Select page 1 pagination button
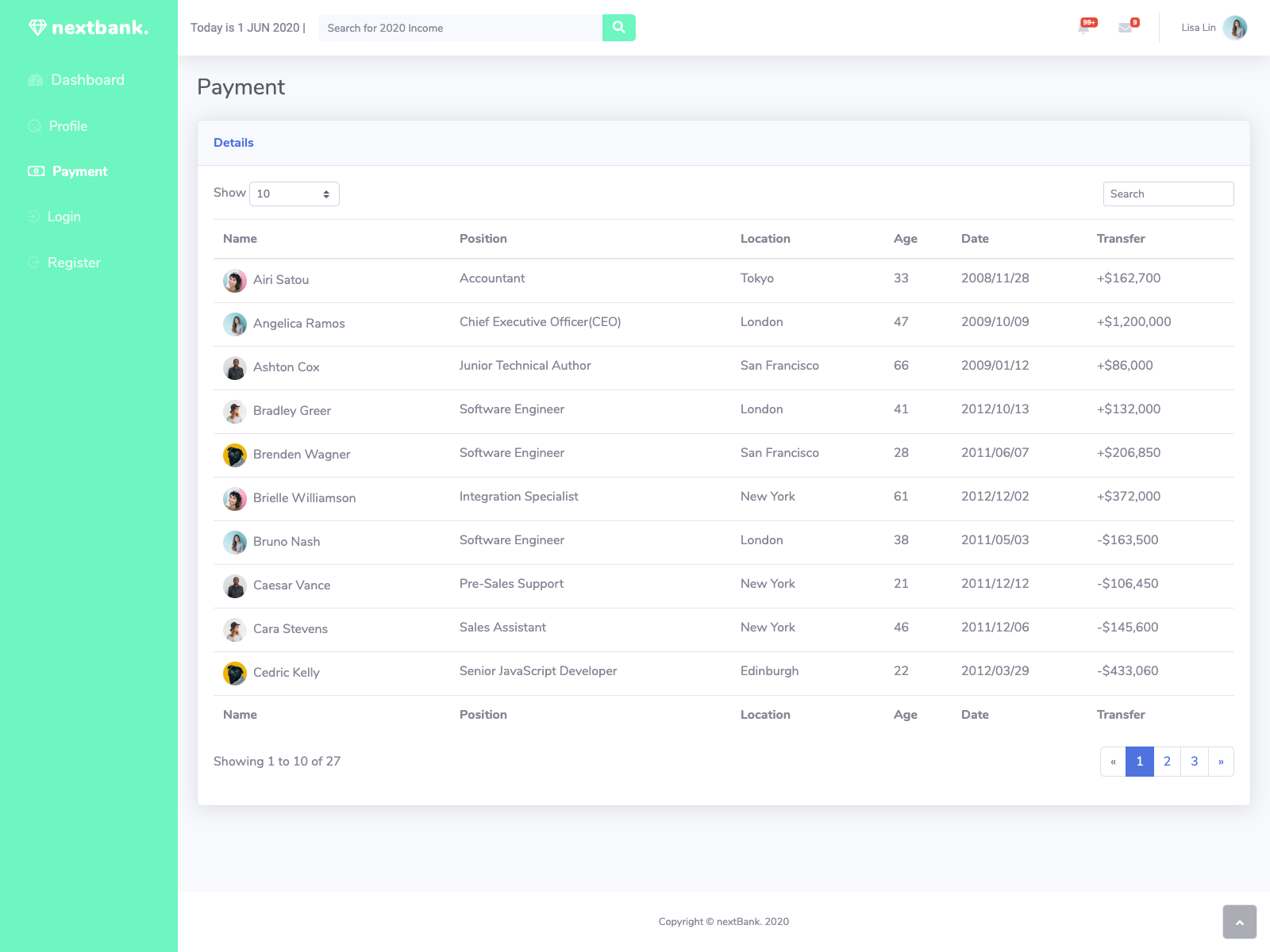This screenshot has height=952, width=1270. click(1140, 762)
